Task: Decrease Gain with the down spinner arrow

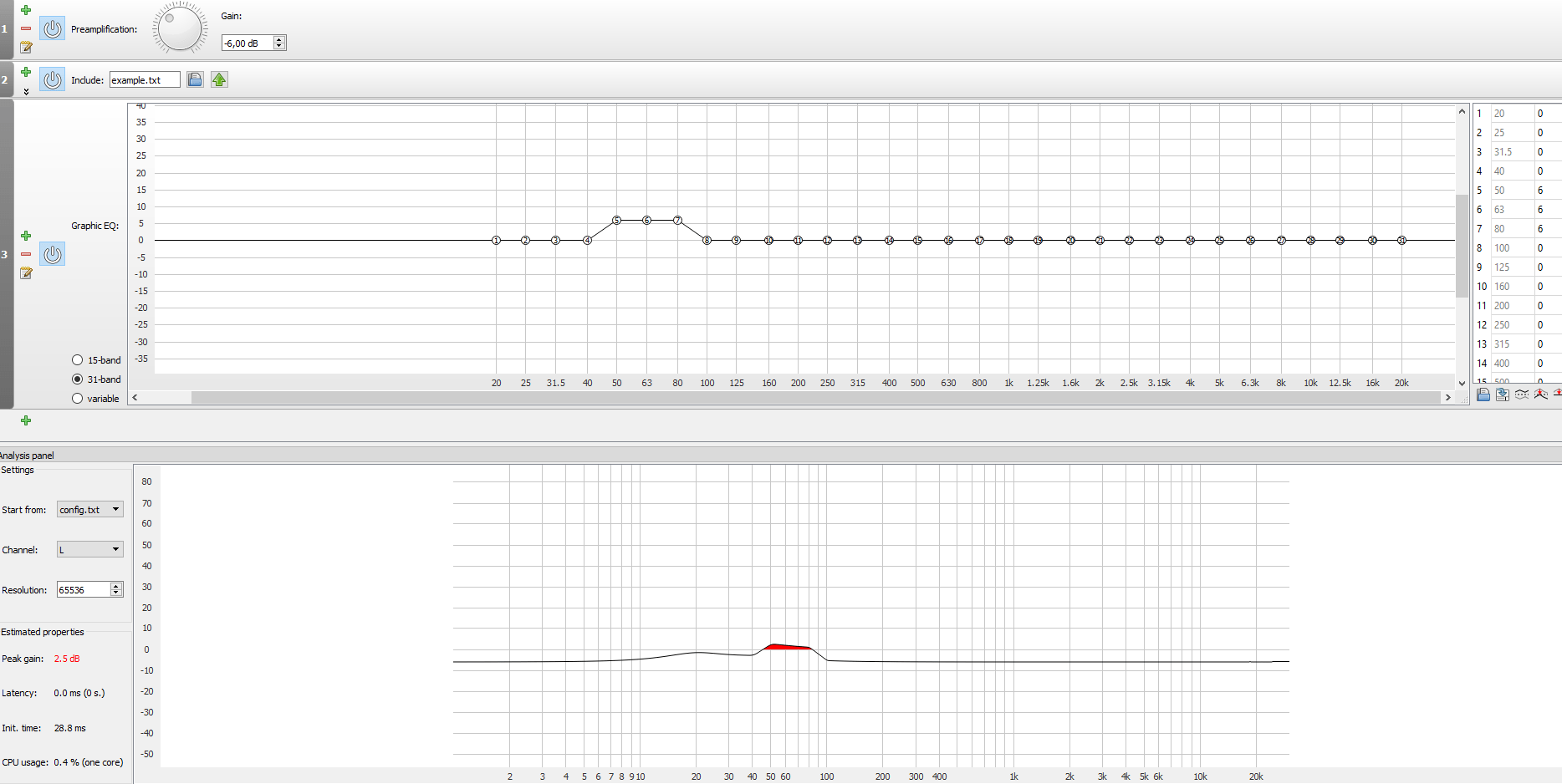Action: click(279, 46)
